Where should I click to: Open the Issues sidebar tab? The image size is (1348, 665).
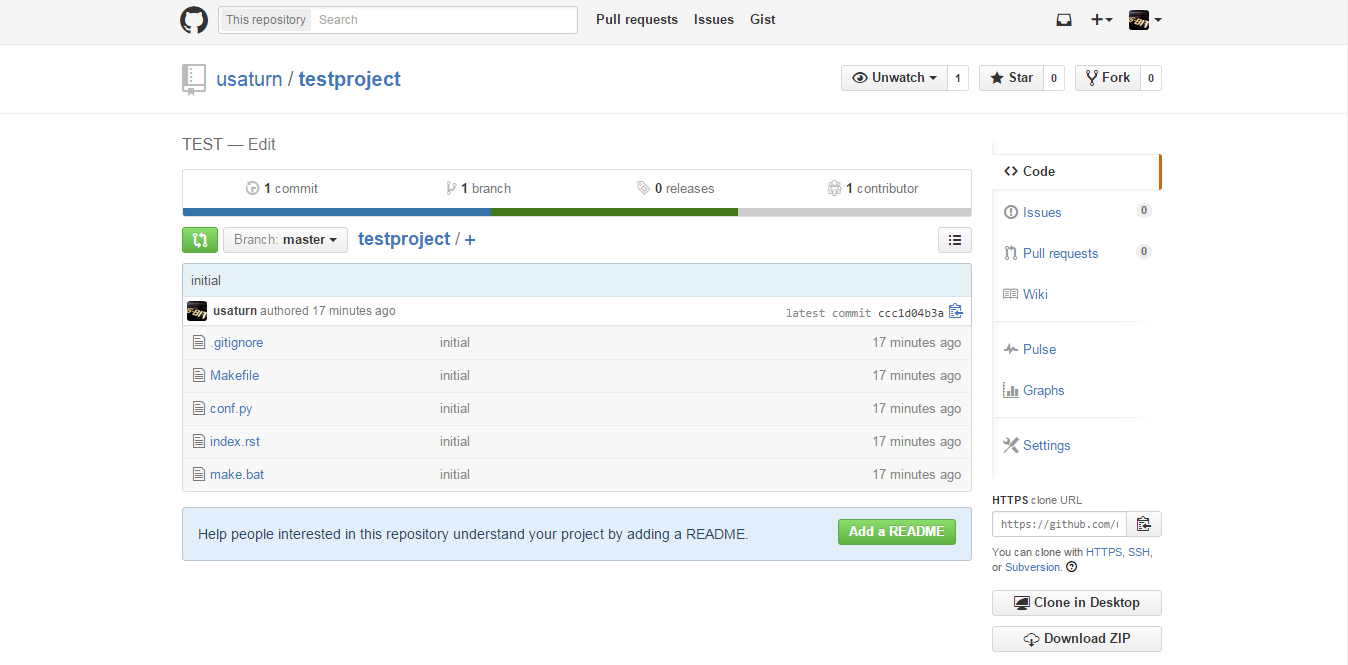(1077, 212)
